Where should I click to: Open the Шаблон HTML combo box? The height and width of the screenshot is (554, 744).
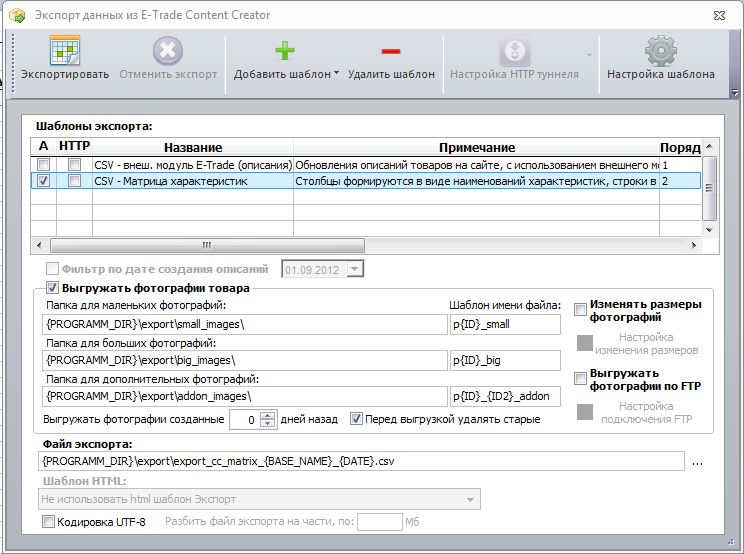(x=259, y=499)
